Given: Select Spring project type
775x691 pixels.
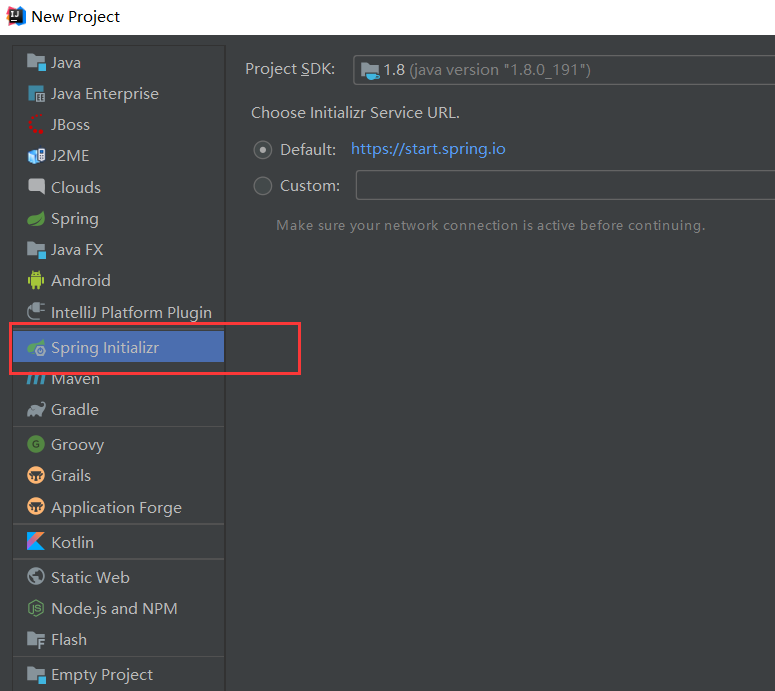Looking at the screenshot, I should point(119,218).
